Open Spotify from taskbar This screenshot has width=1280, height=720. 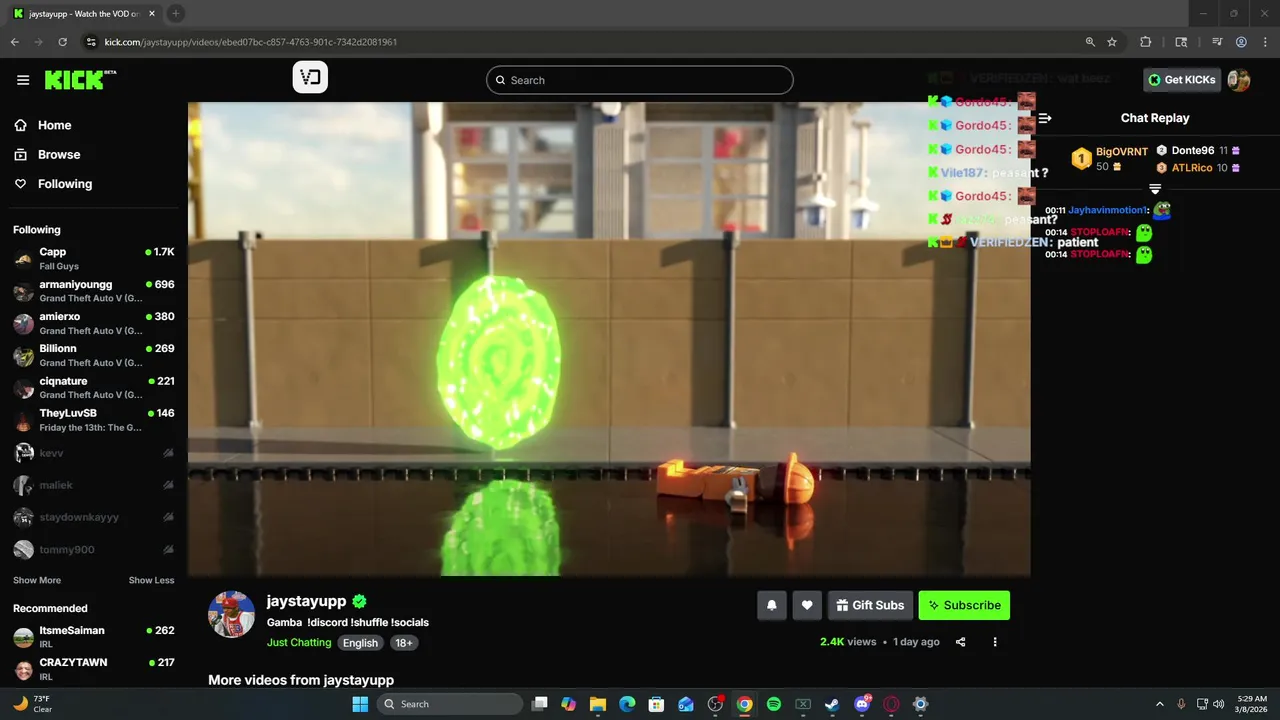[774, 704]
